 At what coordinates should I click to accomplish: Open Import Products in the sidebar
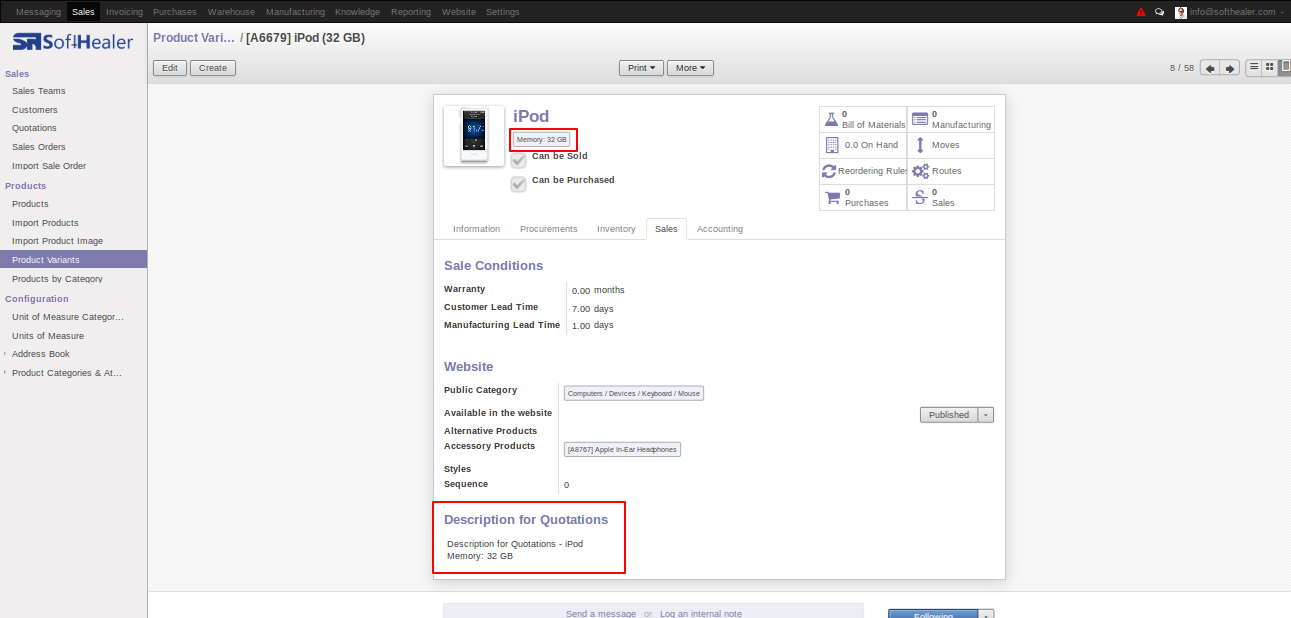[45, 223]
